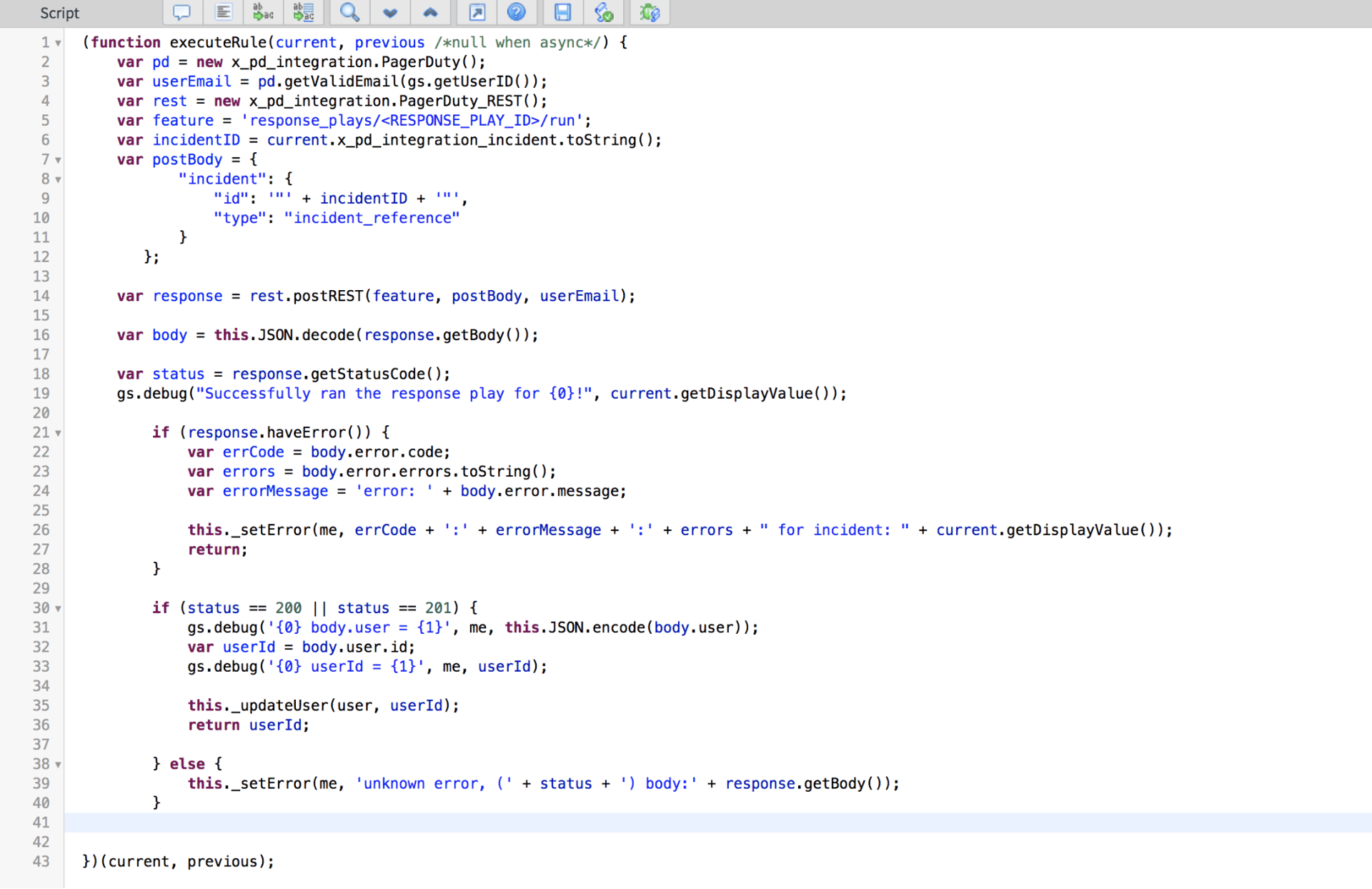Image resolution: width=1372 pixels, height=889 pixels.
Task: Collapse the function fold on line 1
Action: [59, 43]
